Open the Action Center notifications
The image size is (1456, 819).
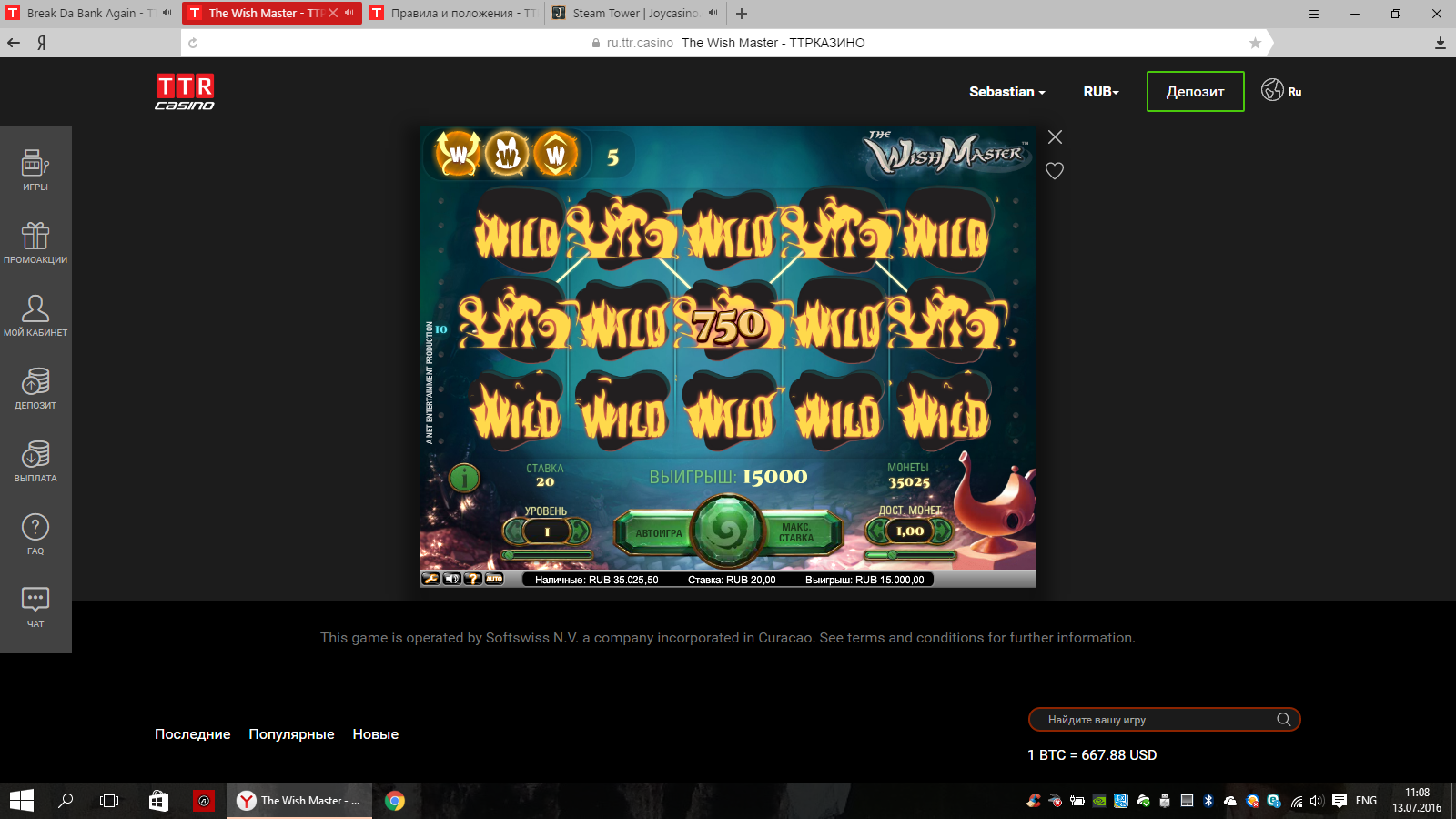1340,801
